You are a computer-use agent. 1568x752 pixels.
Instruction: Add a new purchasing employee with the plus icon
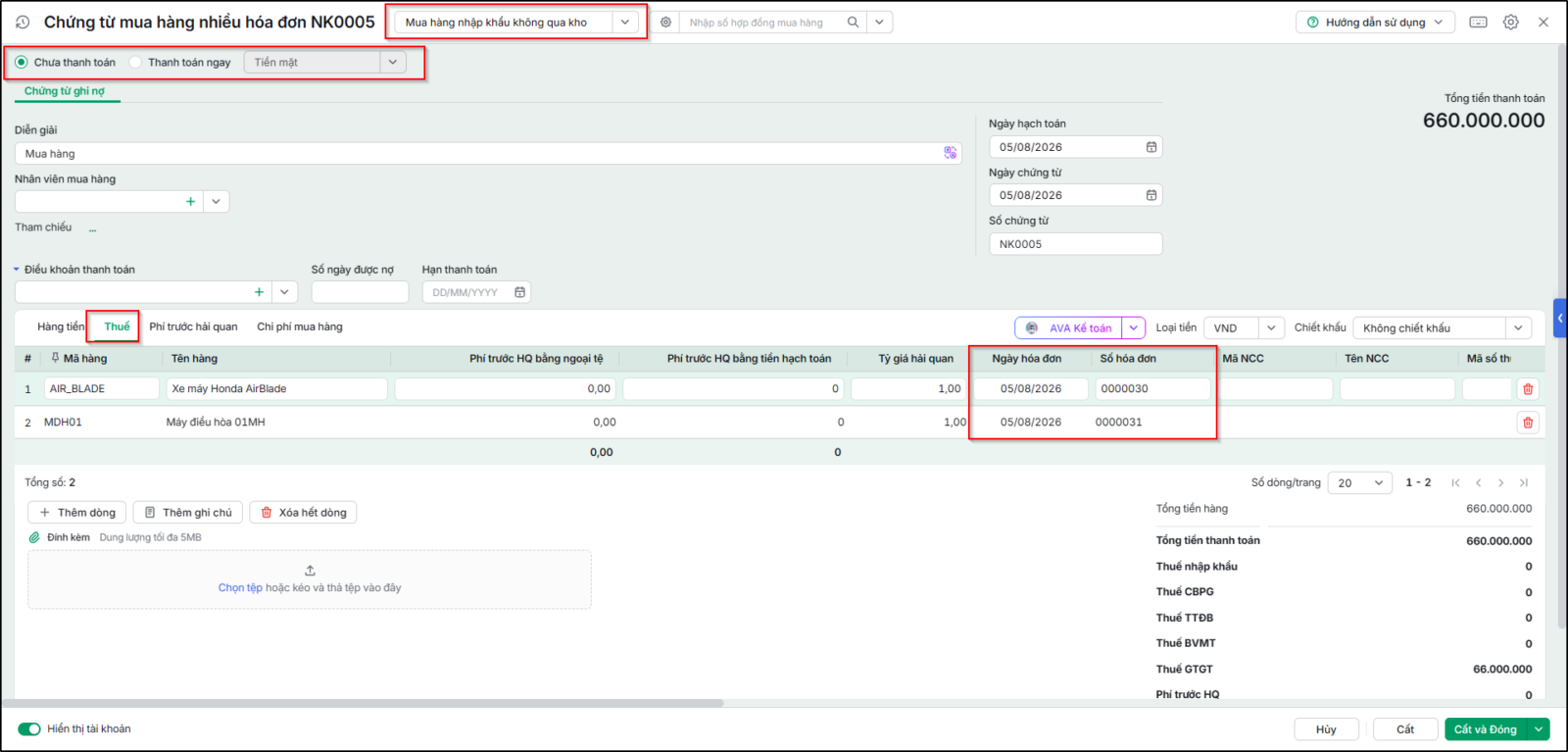[x=190, y=201]
